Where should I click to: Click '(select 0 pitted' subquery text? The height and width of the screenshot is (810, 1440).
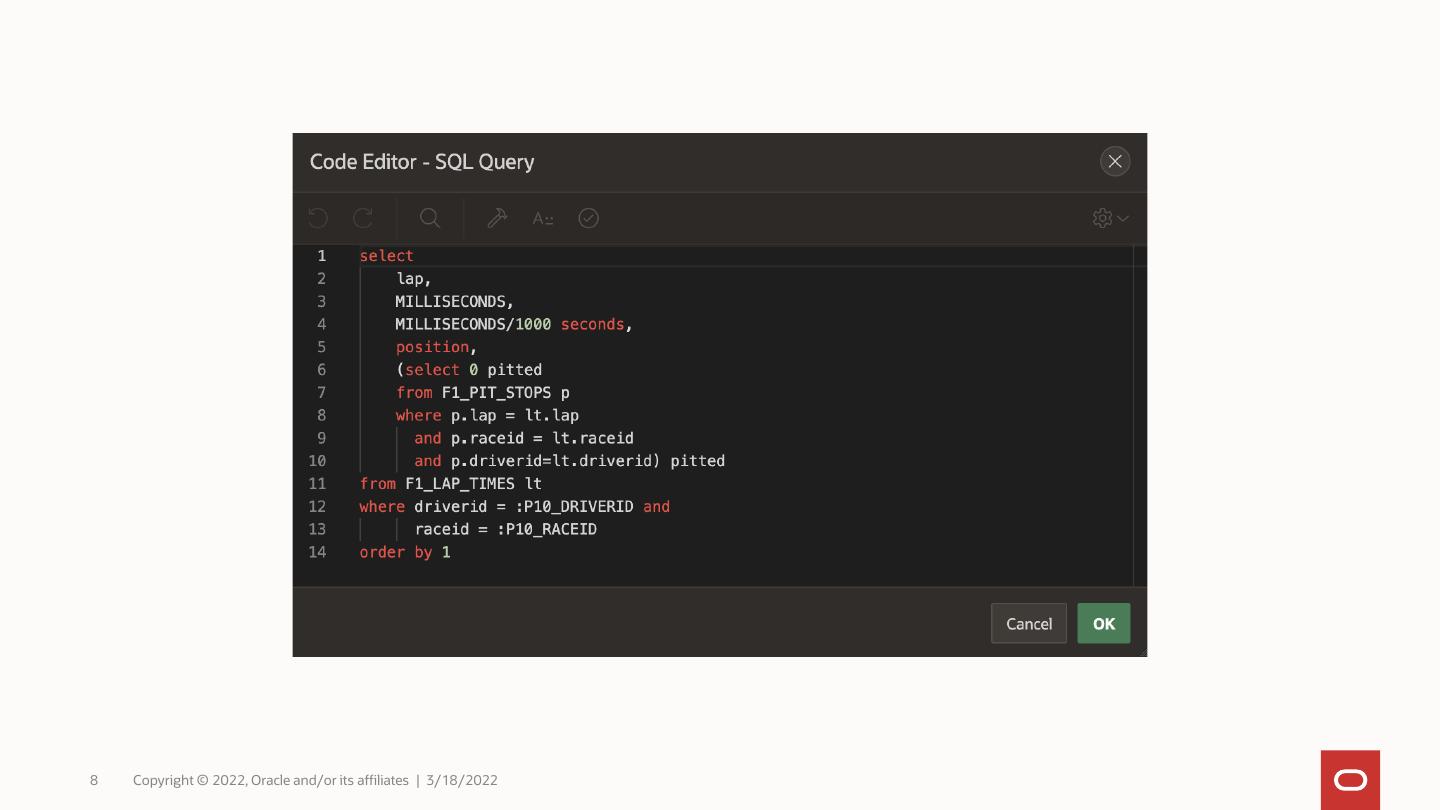[x=469, y=370]
